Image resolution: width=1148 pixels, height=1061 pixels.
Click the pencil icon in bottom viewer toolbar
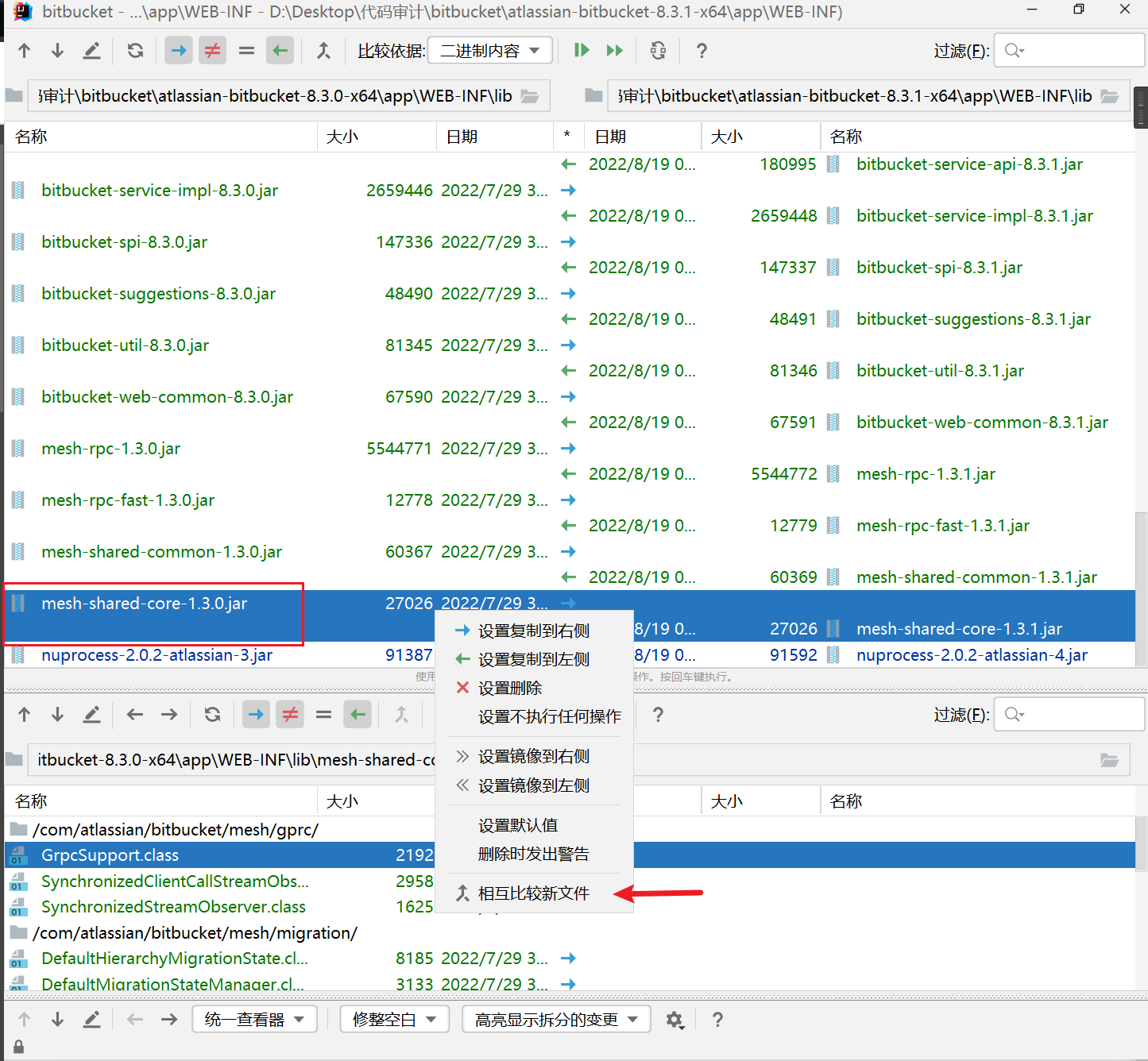pyautogui.click(x=92, y=1019)
